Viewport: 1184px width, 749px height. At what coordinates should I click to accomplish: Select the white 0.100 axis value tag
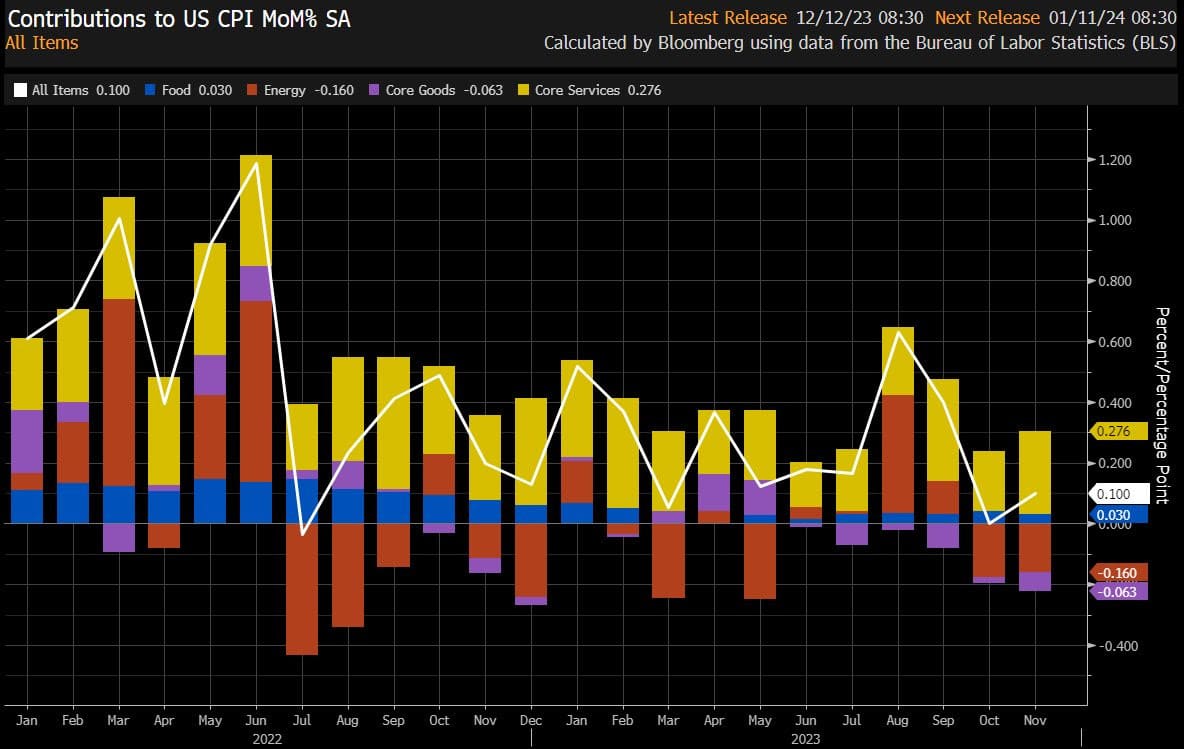pos(1119,494)
